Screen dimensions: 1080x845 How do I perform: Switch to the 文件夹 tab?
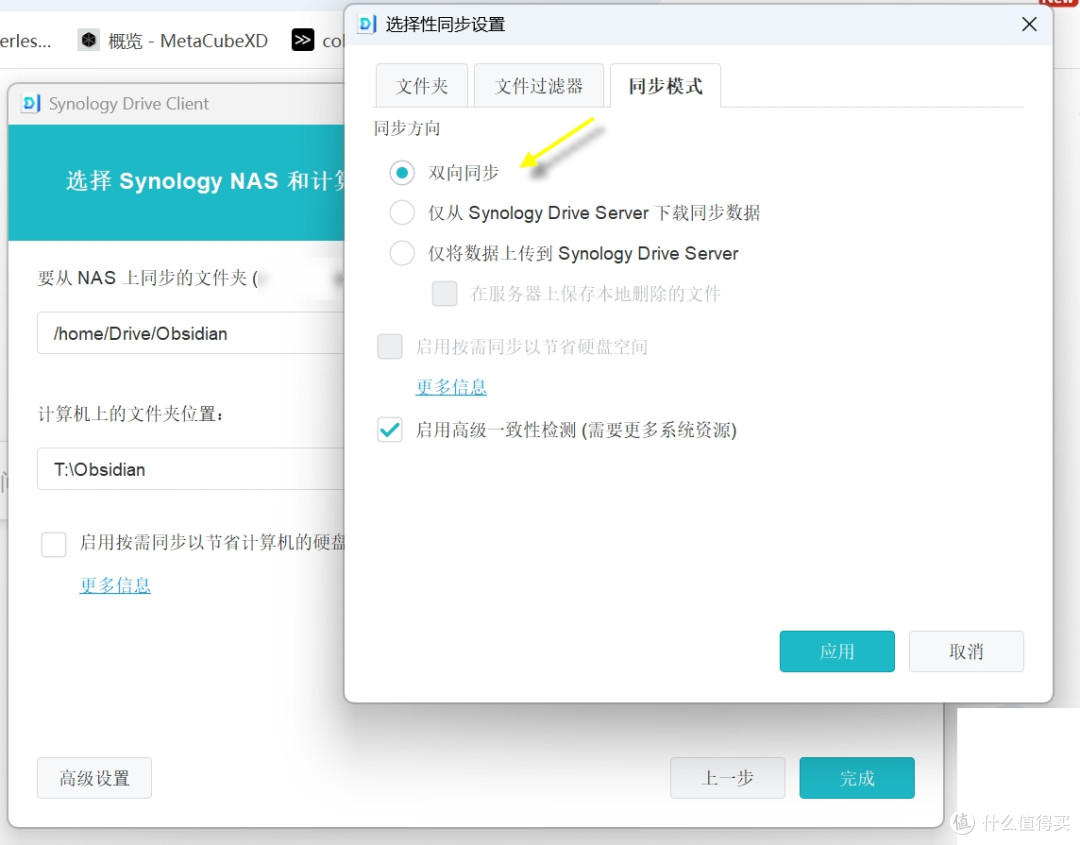pos(422,86)
